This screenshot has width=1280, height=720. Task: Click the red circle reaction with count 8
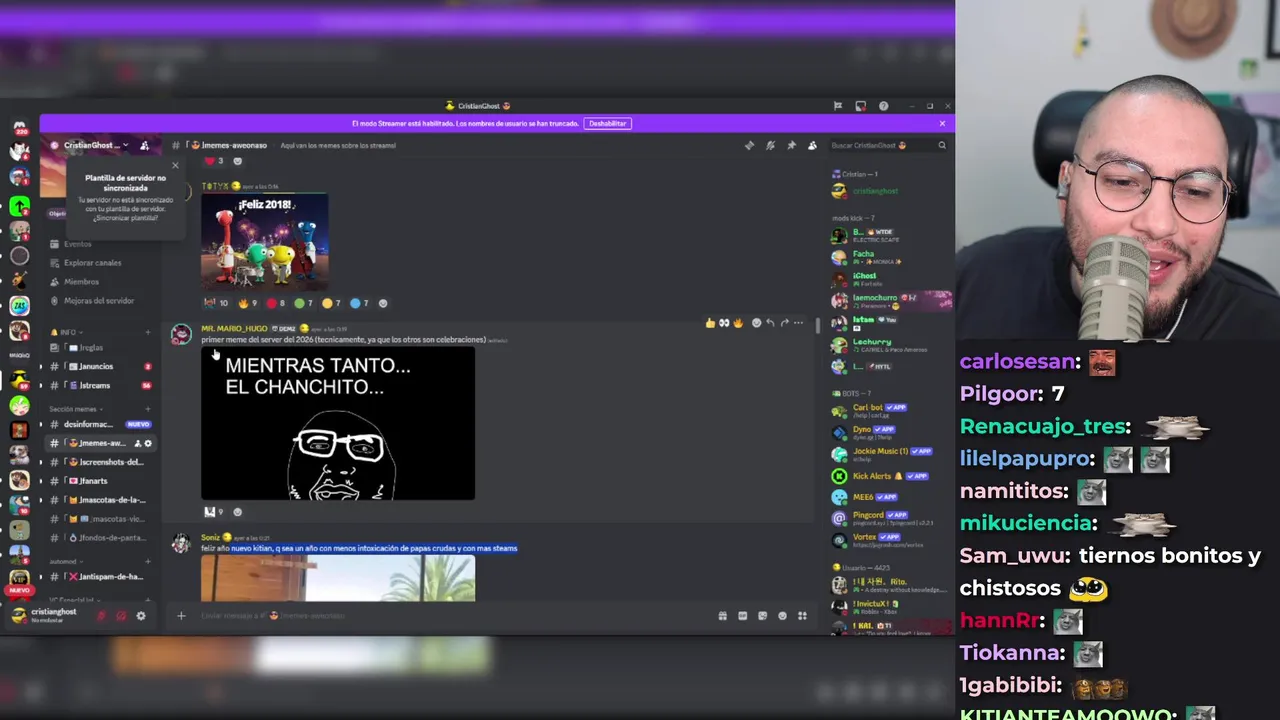coord(275,303)
